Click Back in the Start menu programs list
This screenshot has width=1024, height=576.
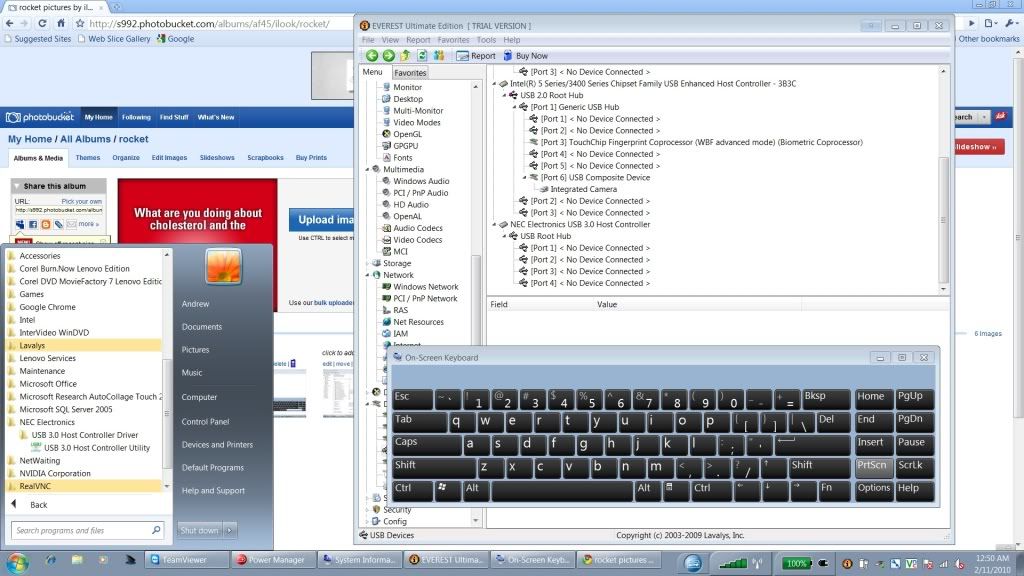[39, 505]
